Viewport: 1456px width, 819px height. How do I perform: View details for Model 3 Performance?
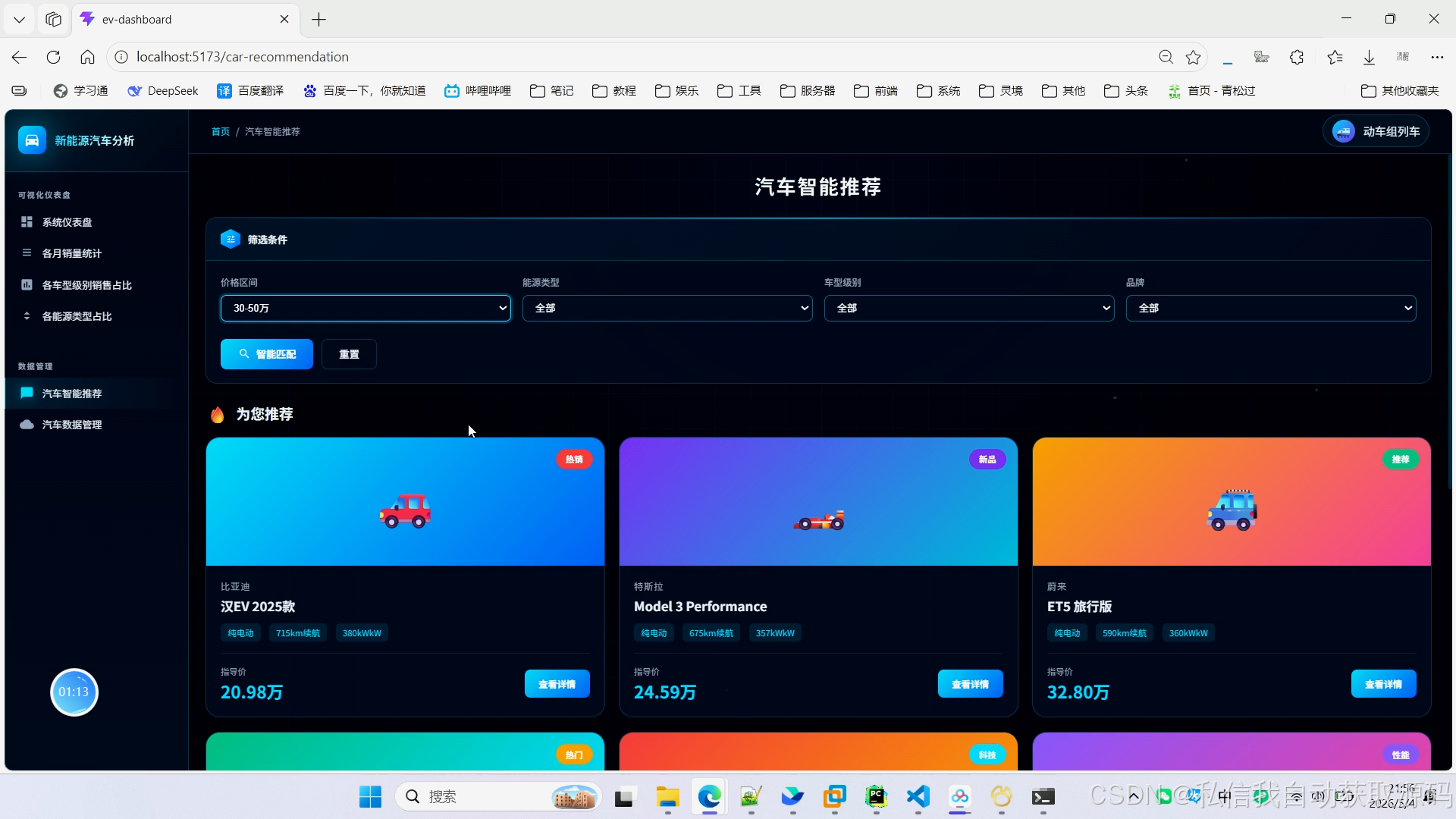pos(971,684)
